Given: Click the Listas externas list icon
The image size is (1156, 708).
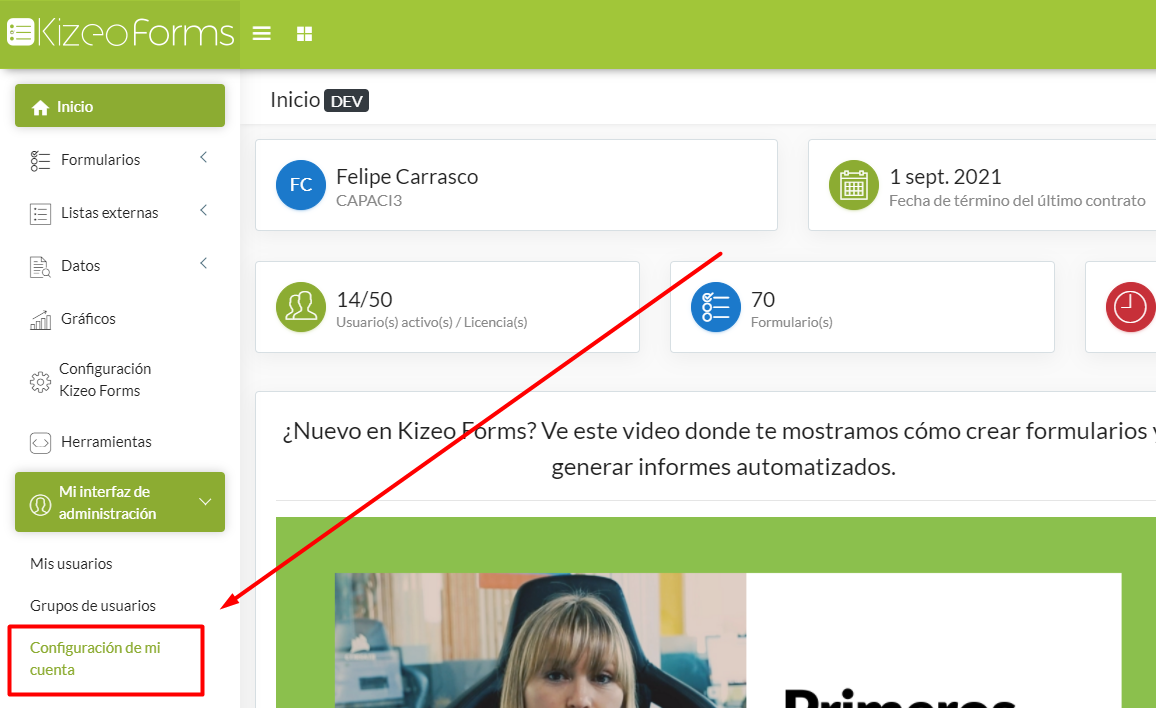Looking at the screenshot, I should pyautogui.click(x=40, y=213).
